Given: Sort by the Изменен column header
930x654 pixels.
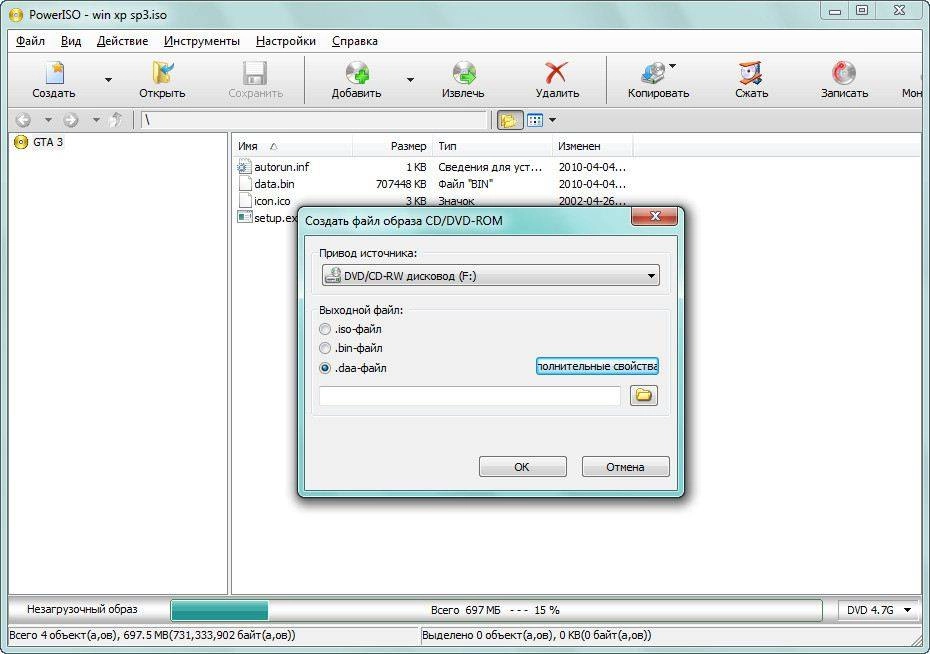Looking at the screenshot, I should tap(593, 146).
